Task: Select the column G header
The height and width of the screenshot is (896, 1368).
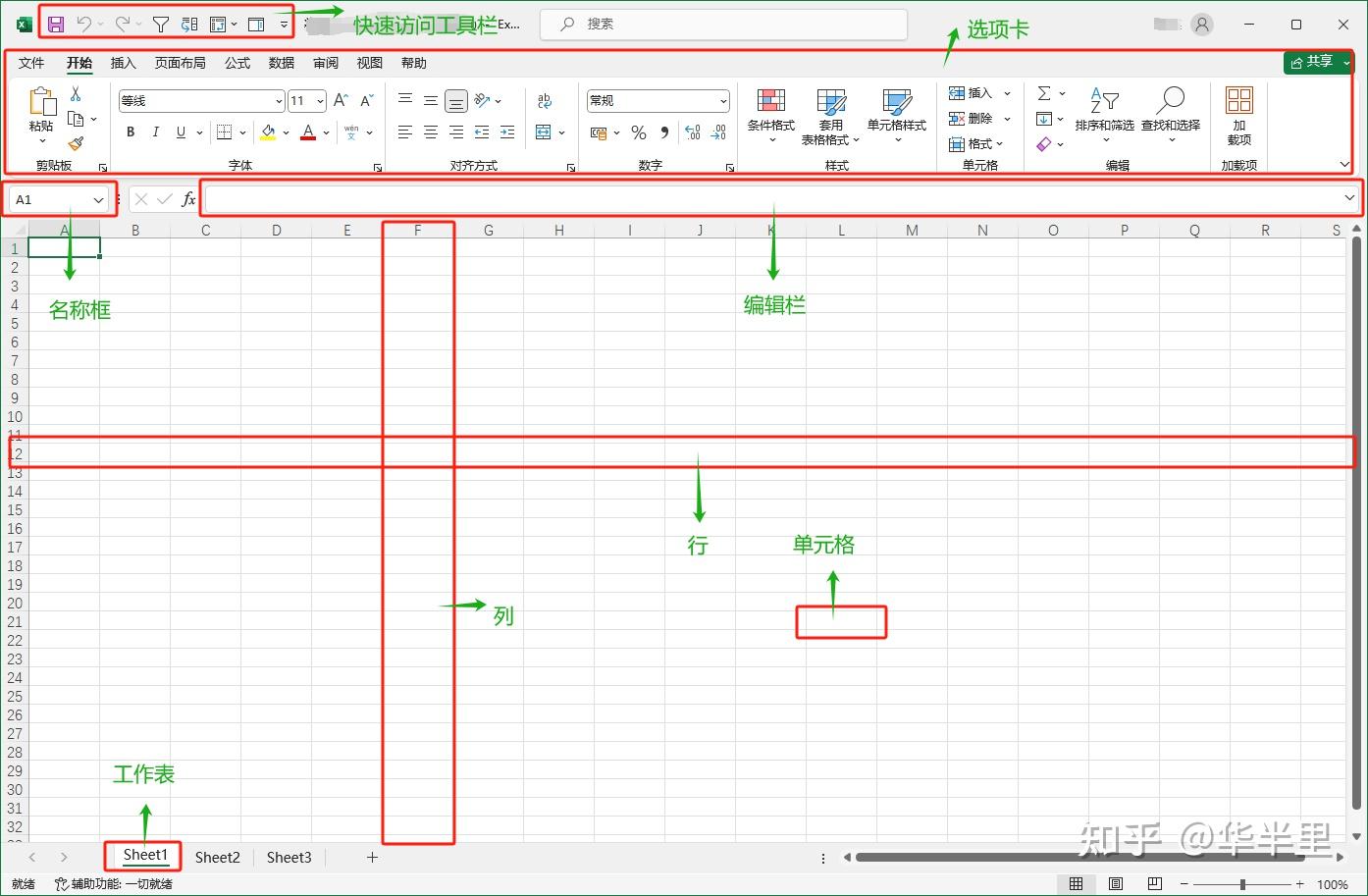Action: pos(488,230)
